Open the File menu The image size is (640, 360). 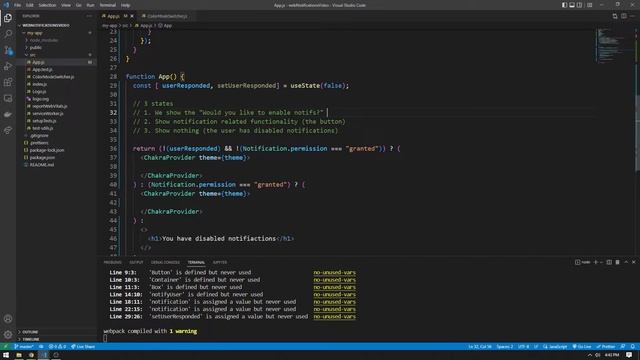pyautogui.click(x=17, y=5)
